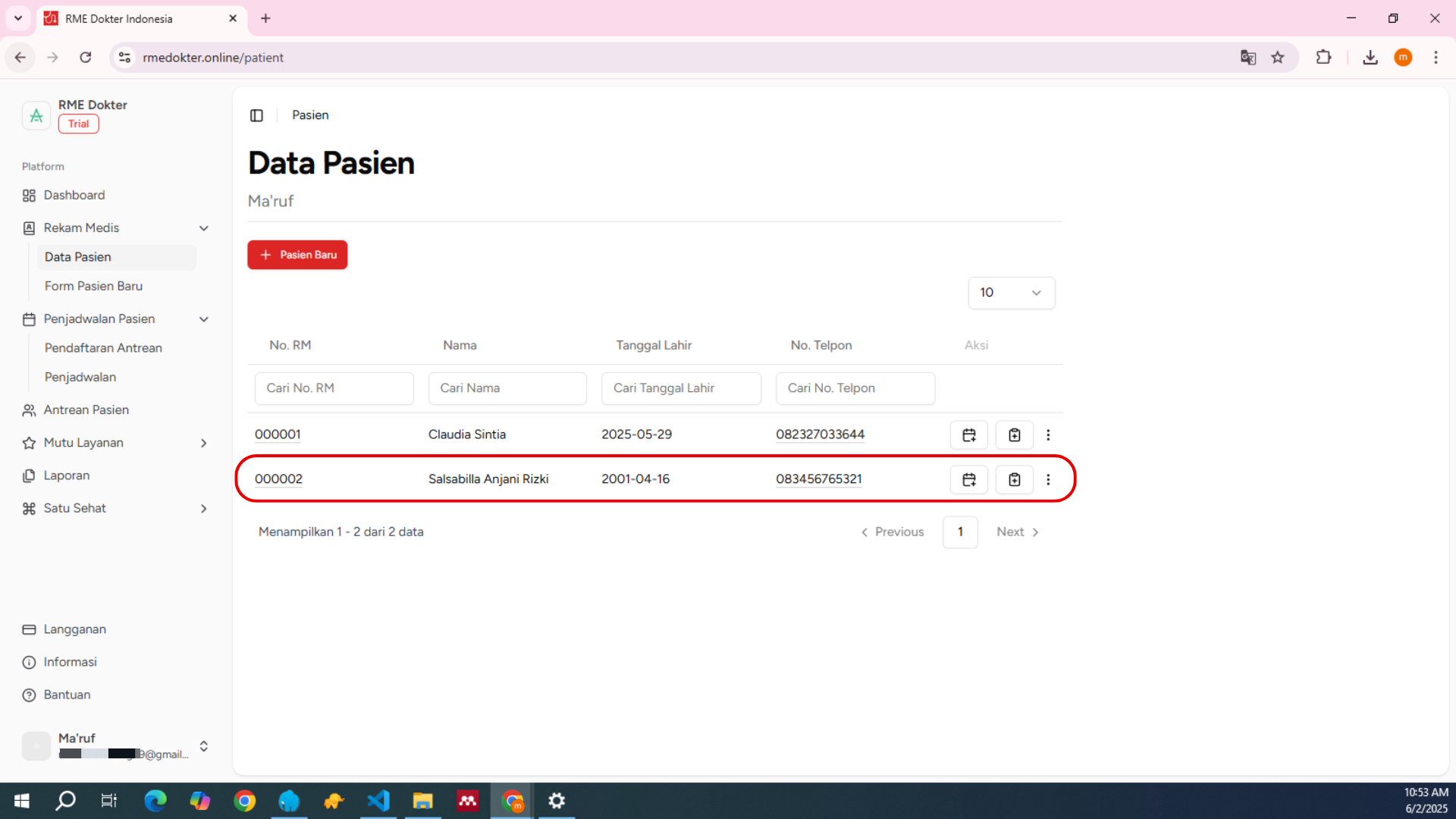
Task: Click the Cari Nama search field
Action: pos(507,388)
